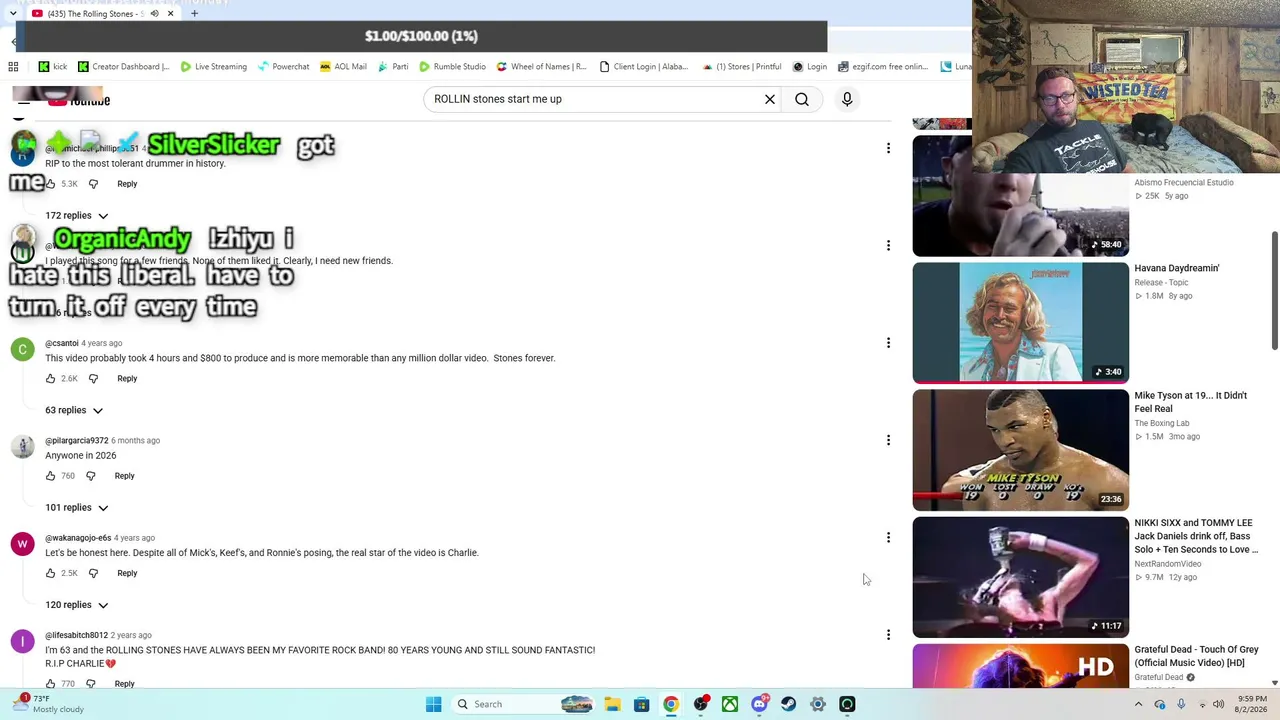
Task: Reply to the @csantoi comment
Action: 127,379
